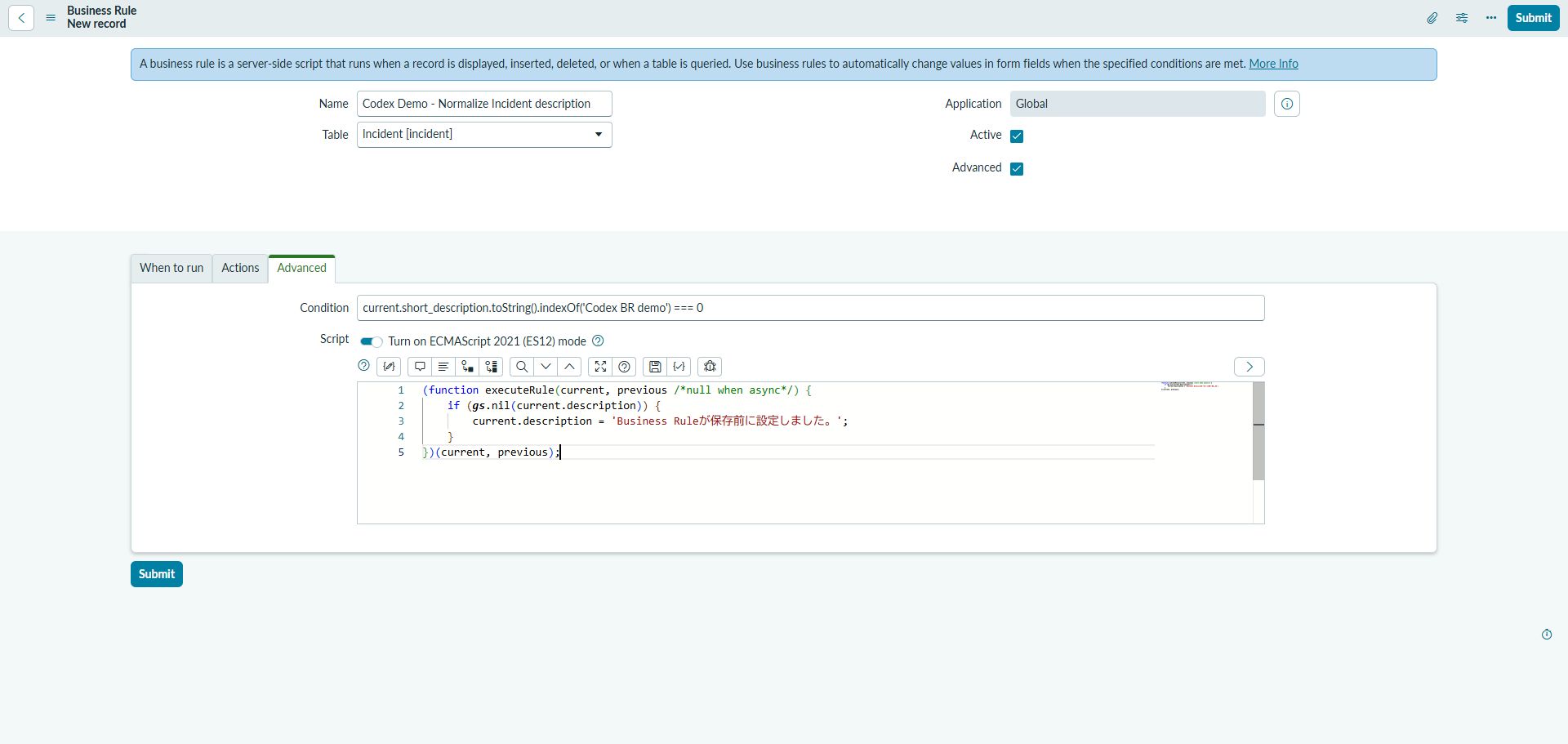
Task: Click the Business Rule New record title
Action: click(x=101, y=17)
